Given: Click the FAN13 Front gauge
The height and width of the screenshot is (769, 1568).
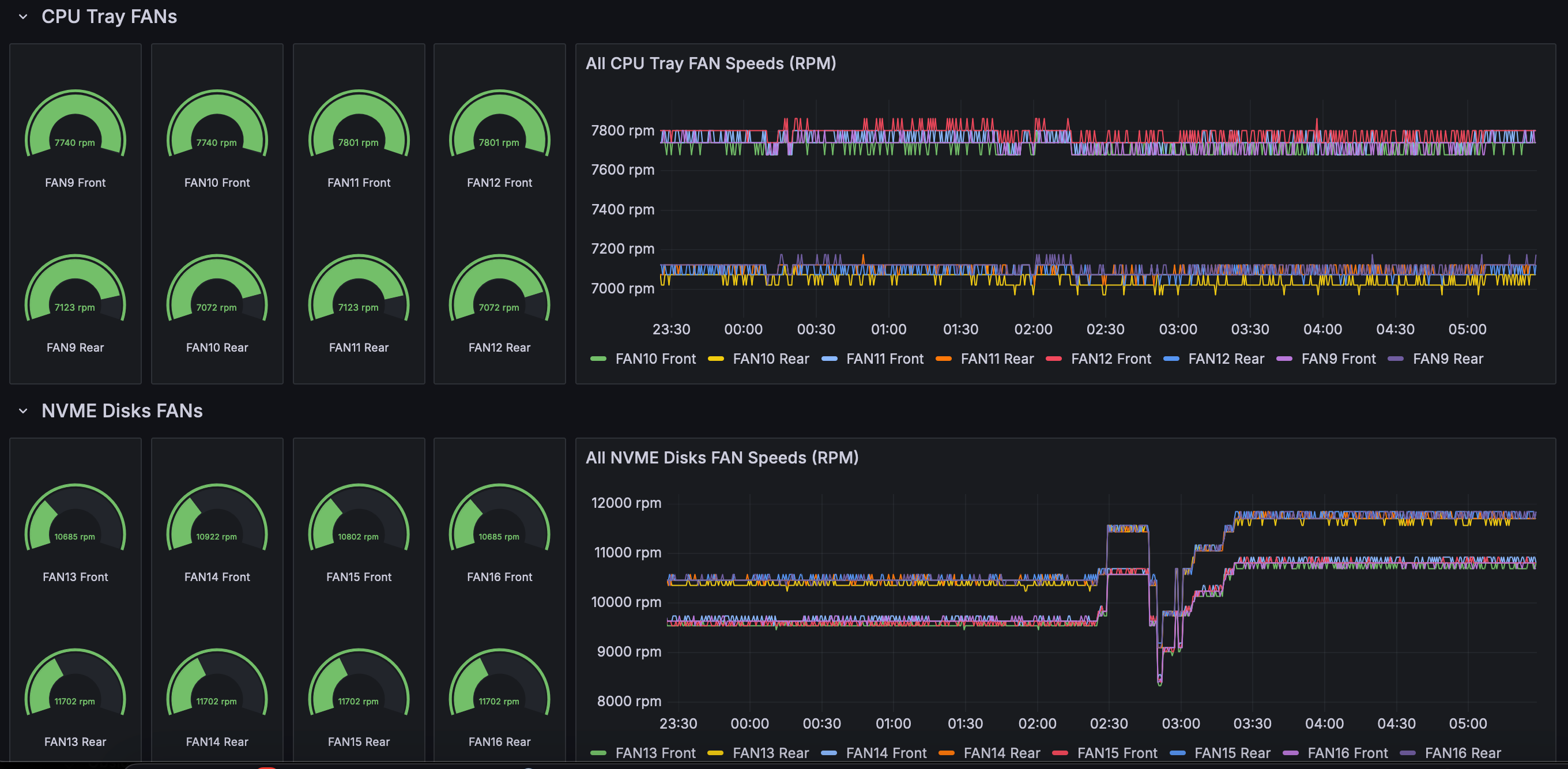Looking at the screenshot, I should [75, 518].
